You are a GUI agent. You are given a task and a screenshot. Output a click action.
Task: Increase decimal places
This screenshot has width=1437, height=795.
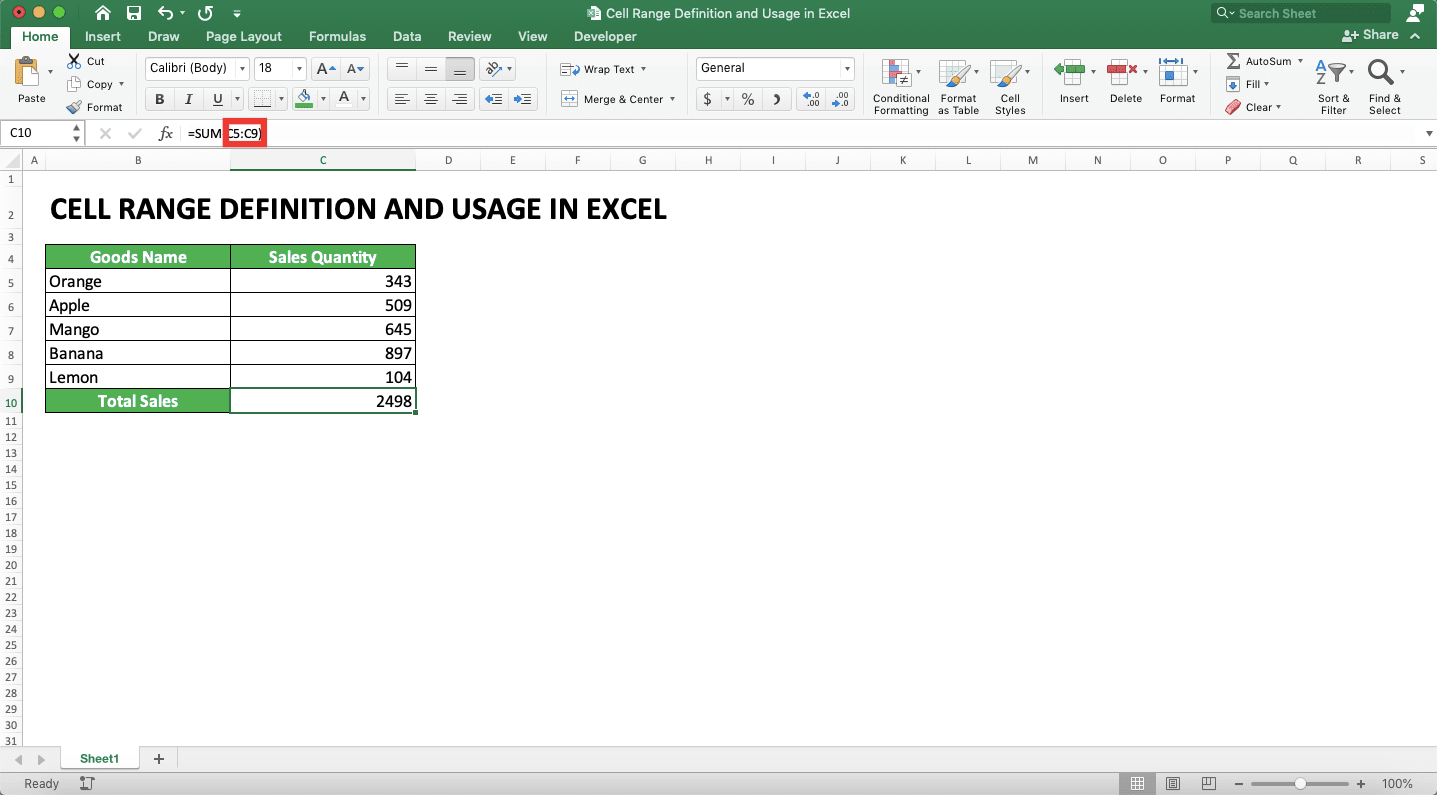click(x=812, y=99)
